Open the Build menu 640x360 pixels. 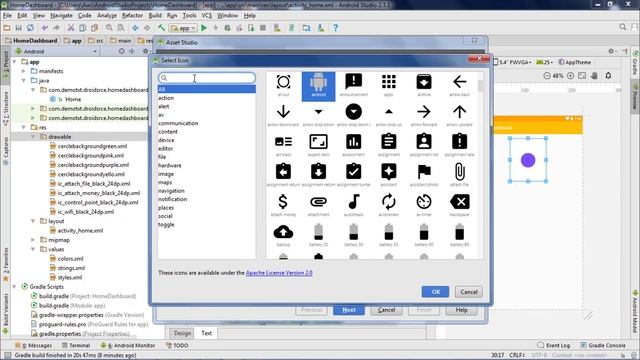pyautogui.click(x=155, y=16)
